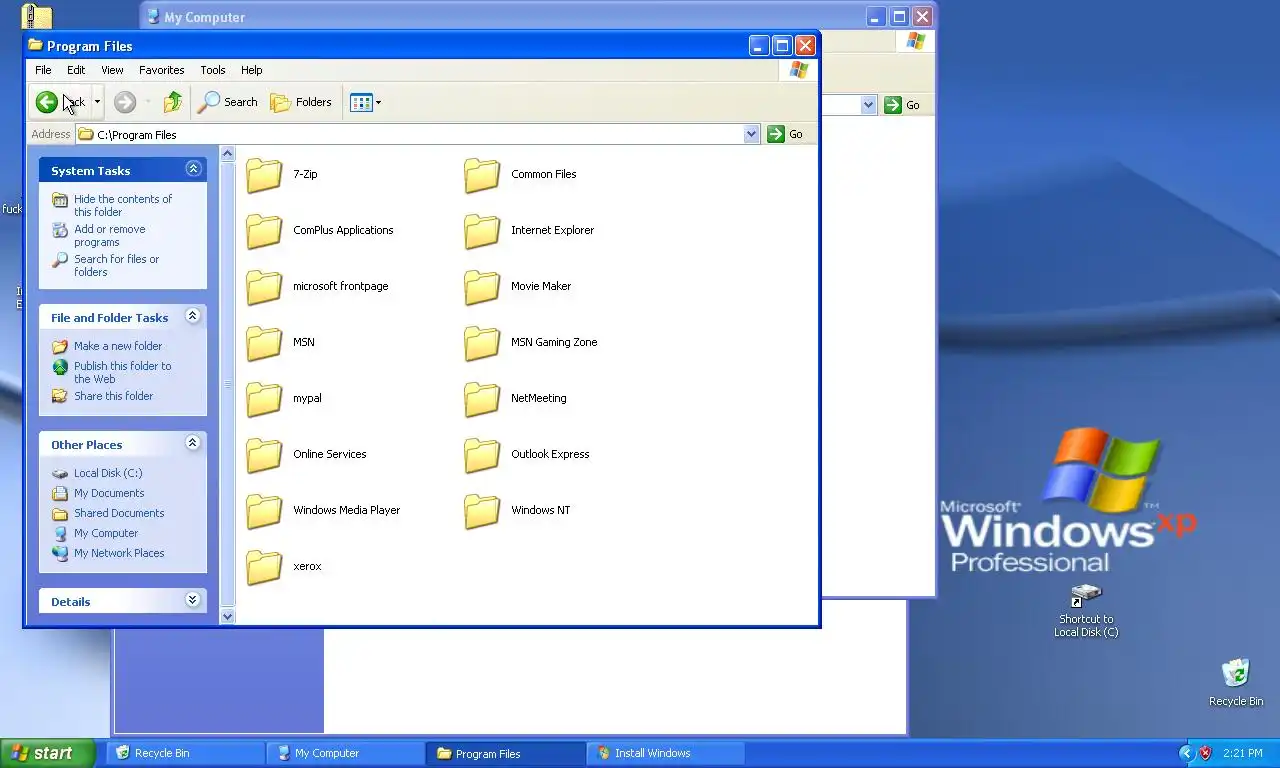The height and width of the screenshot is (768, 1280).
Task: Select the MSN folder icon
Action: 265,343
